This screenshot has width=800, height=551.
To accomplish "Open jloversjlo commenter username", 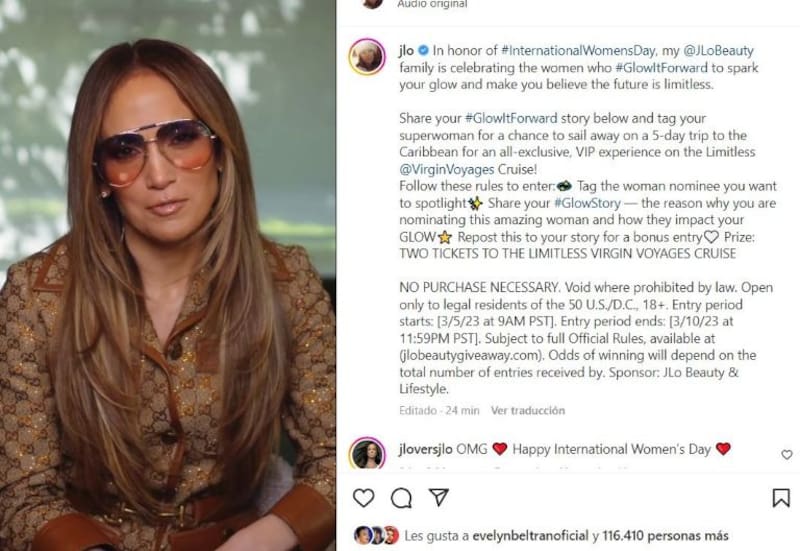I will [x=426, y=449].
